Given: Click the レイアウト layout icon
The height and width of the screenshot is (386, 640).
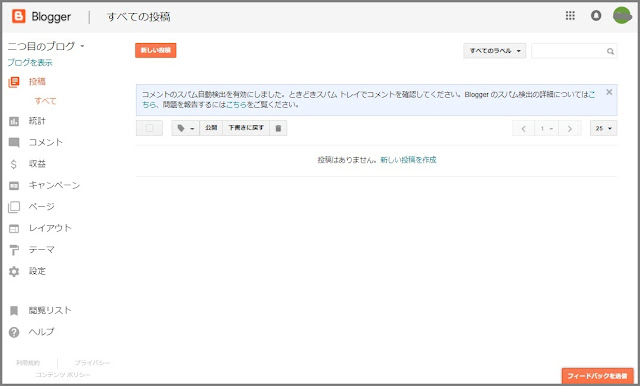Looking at the screenshot, I should pos(14,228).
